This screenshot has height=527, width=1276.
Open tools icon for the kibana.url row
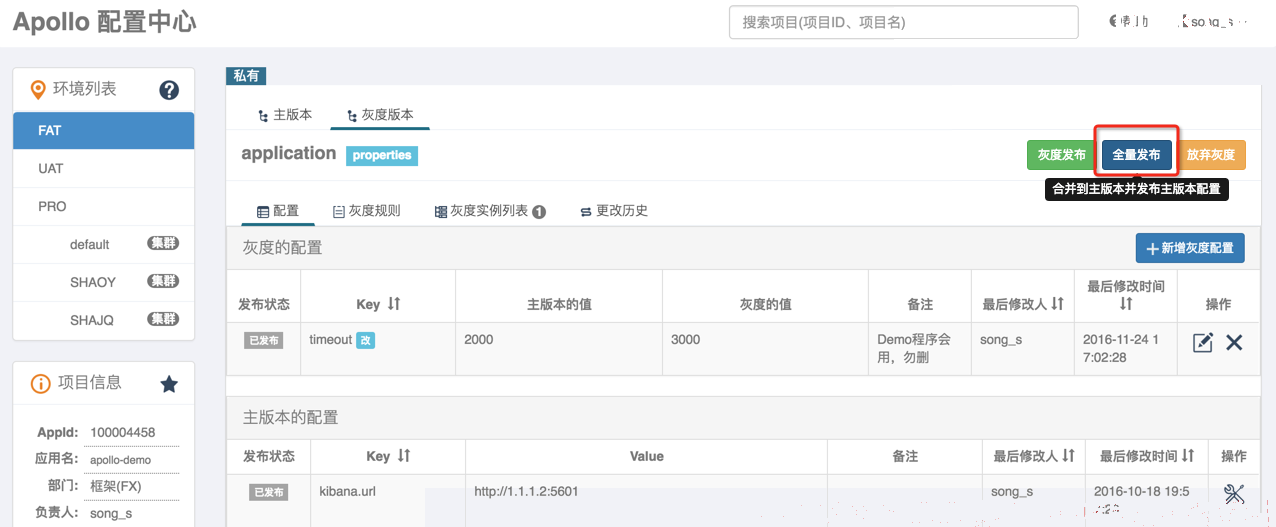pyautogui.click(x=1234, y=493)
